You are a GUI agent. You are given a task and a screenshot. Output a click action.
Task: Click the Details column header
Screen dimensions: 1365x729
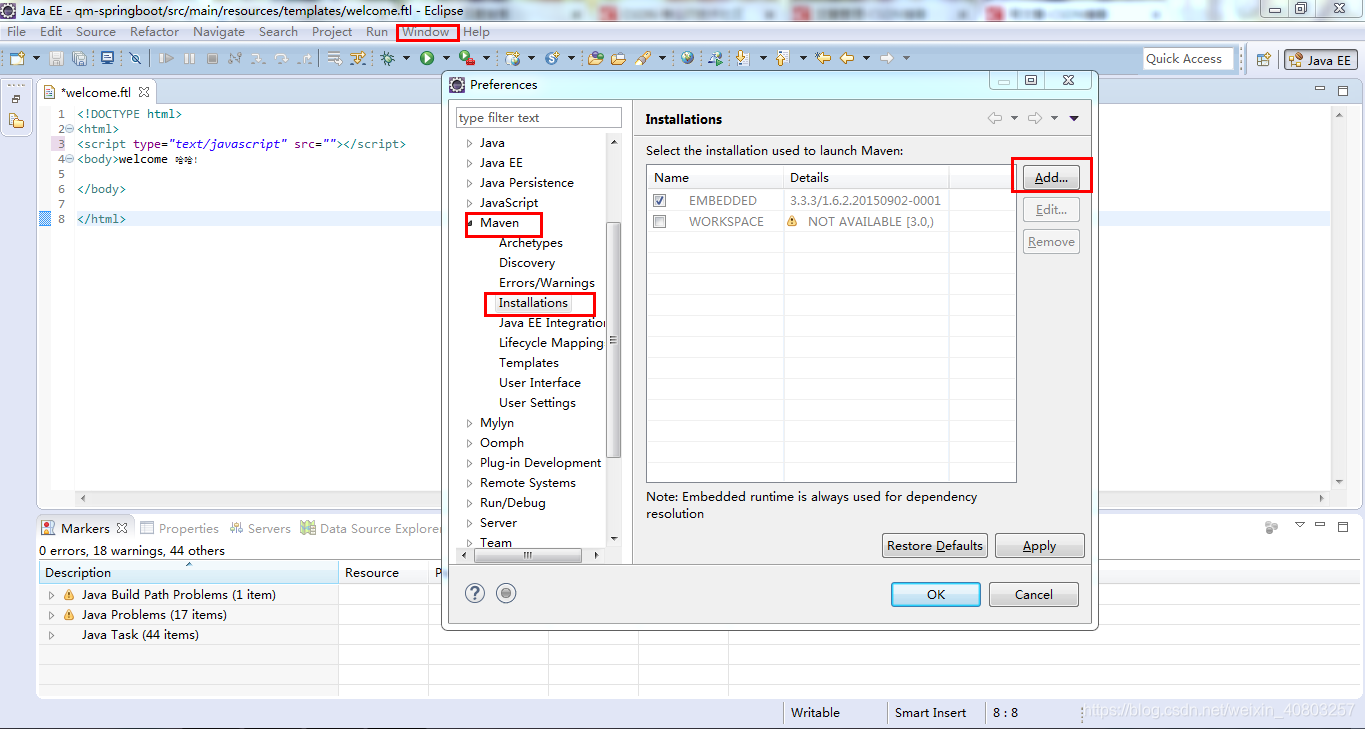[866, 178]
